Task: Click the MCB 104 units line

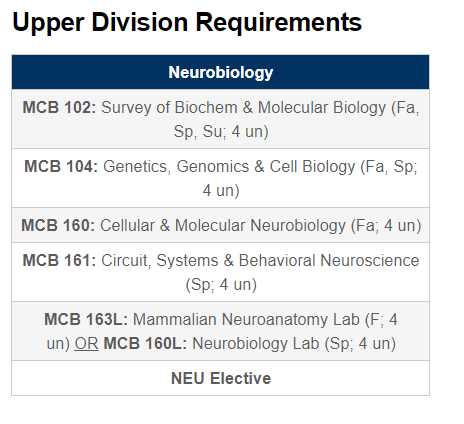Action: (221, 190)
